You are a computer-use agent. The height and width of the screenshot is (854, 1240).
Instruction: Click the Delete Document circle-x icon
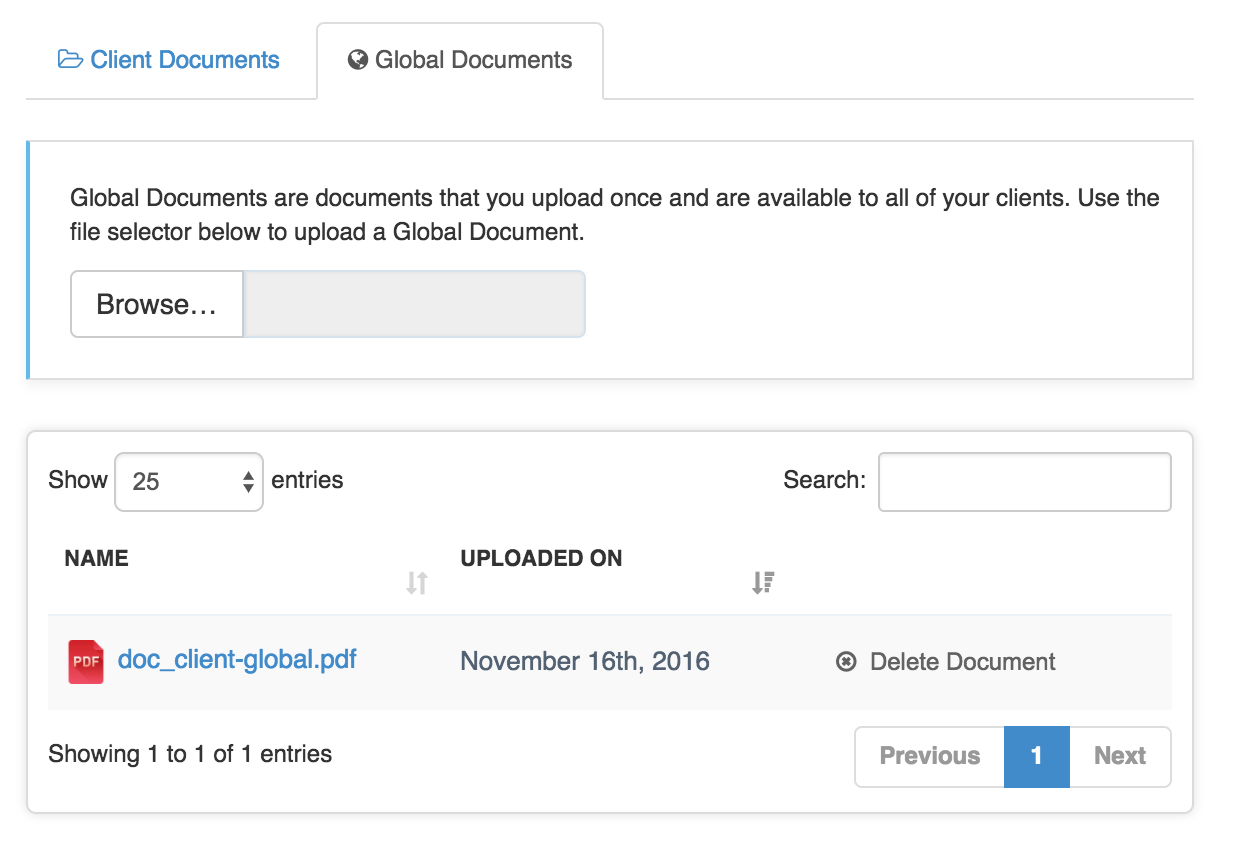846,662
